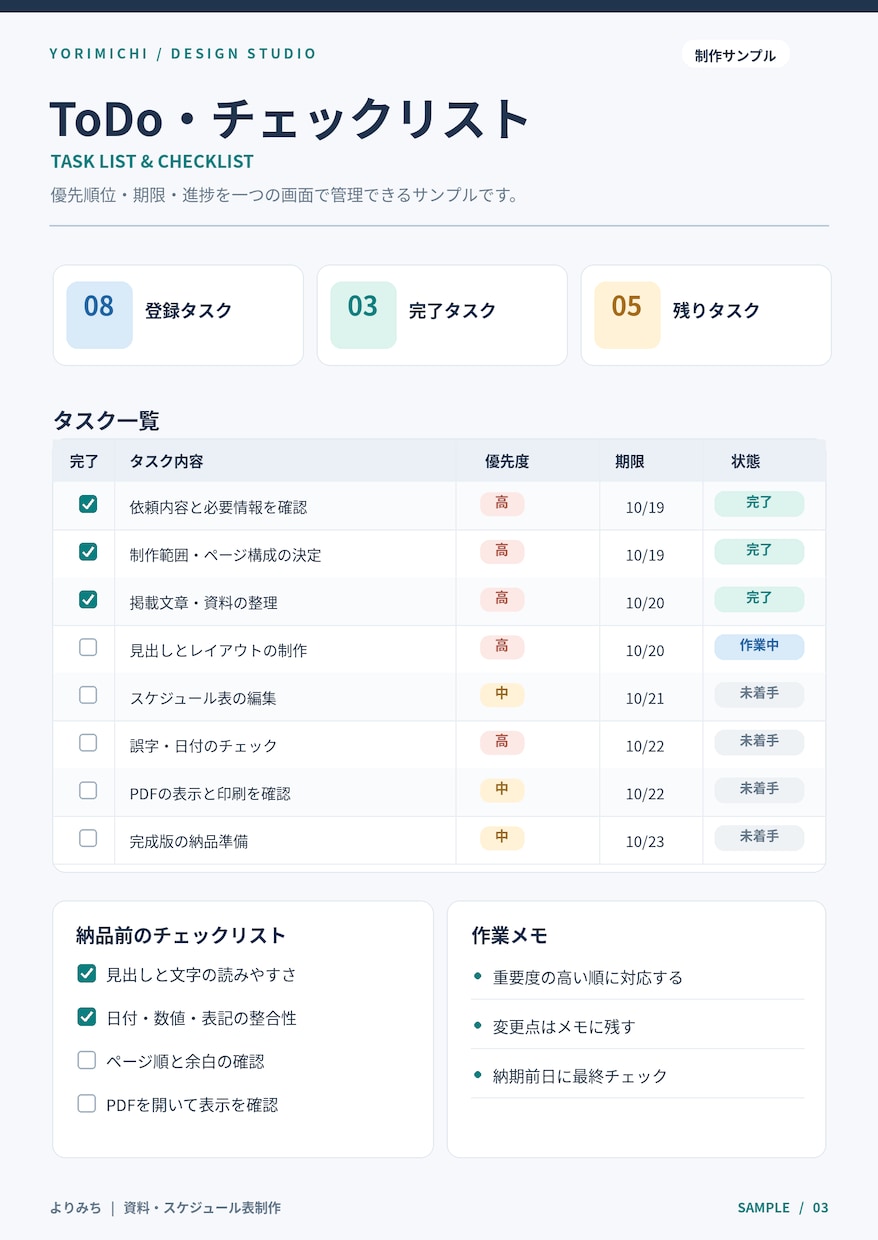Image resolution: width=878 pixels, height=1240 pixels.
Task: Click 中 priority badge for スケジュール表の編集
Action: (502, 694)
